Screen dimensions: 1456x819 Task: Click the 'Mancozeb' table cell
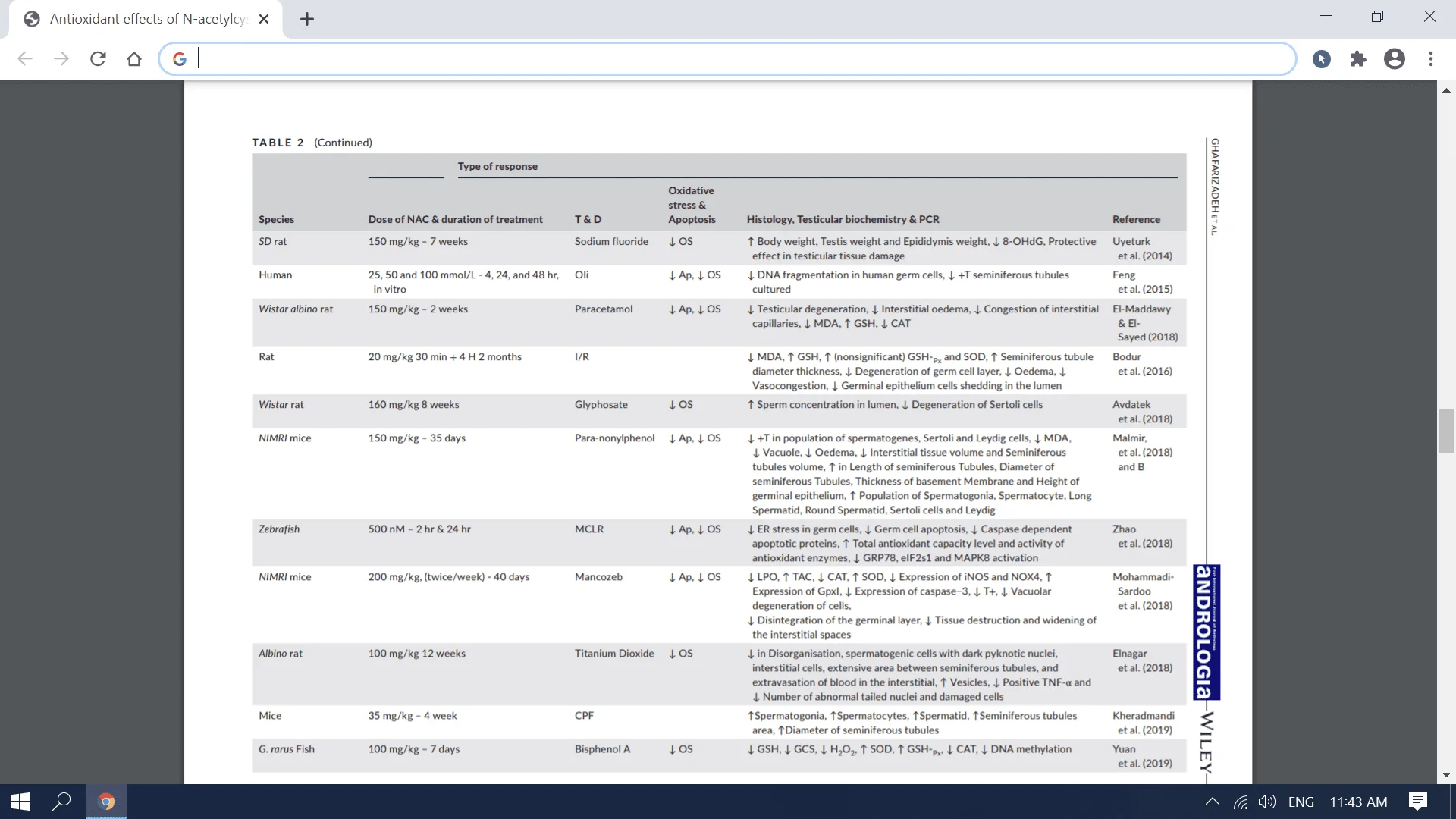(598, 576)
